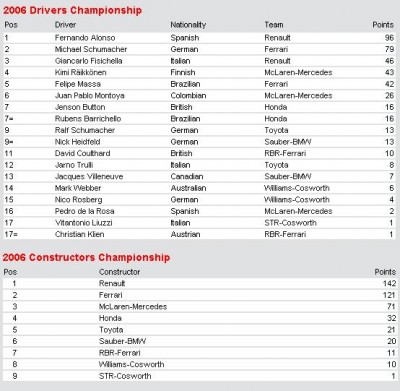Click Rubens Barrichello's name
This screenshot has width=400, height=391.
(x=88, y=119)
